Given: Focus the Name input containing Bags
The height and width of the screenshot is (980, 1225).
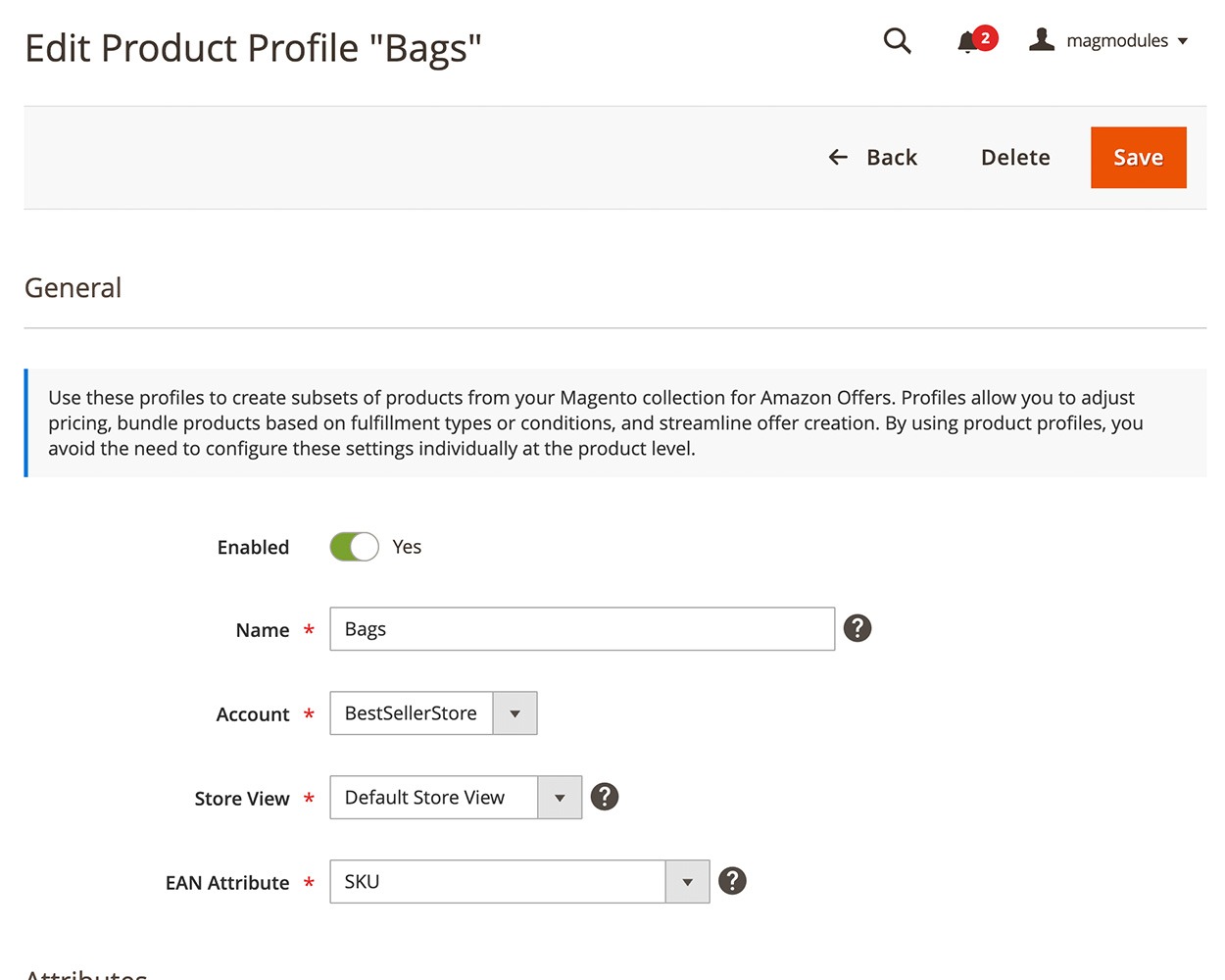Looking at the screenshot, I should pos(582,629).
